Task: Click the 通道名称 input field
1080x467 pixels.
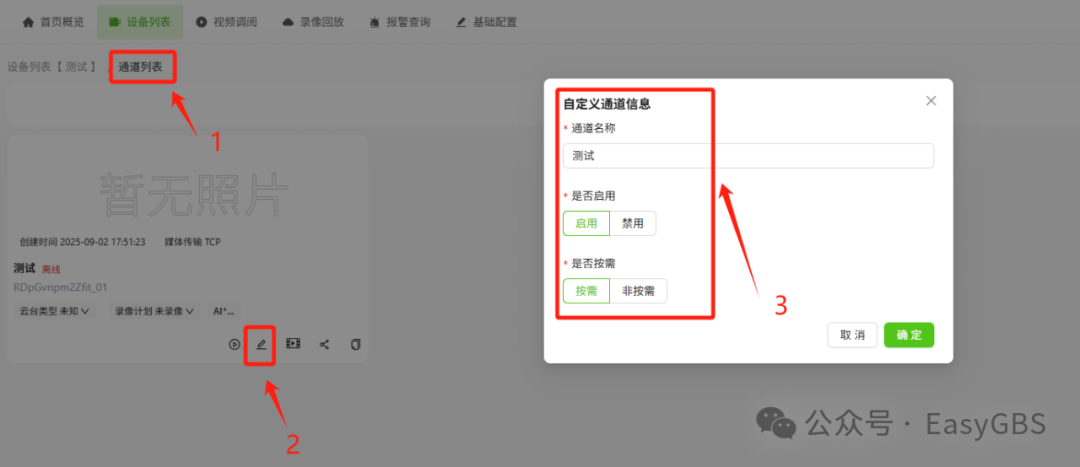Action: pyautogui.click(x=748, y=156)
